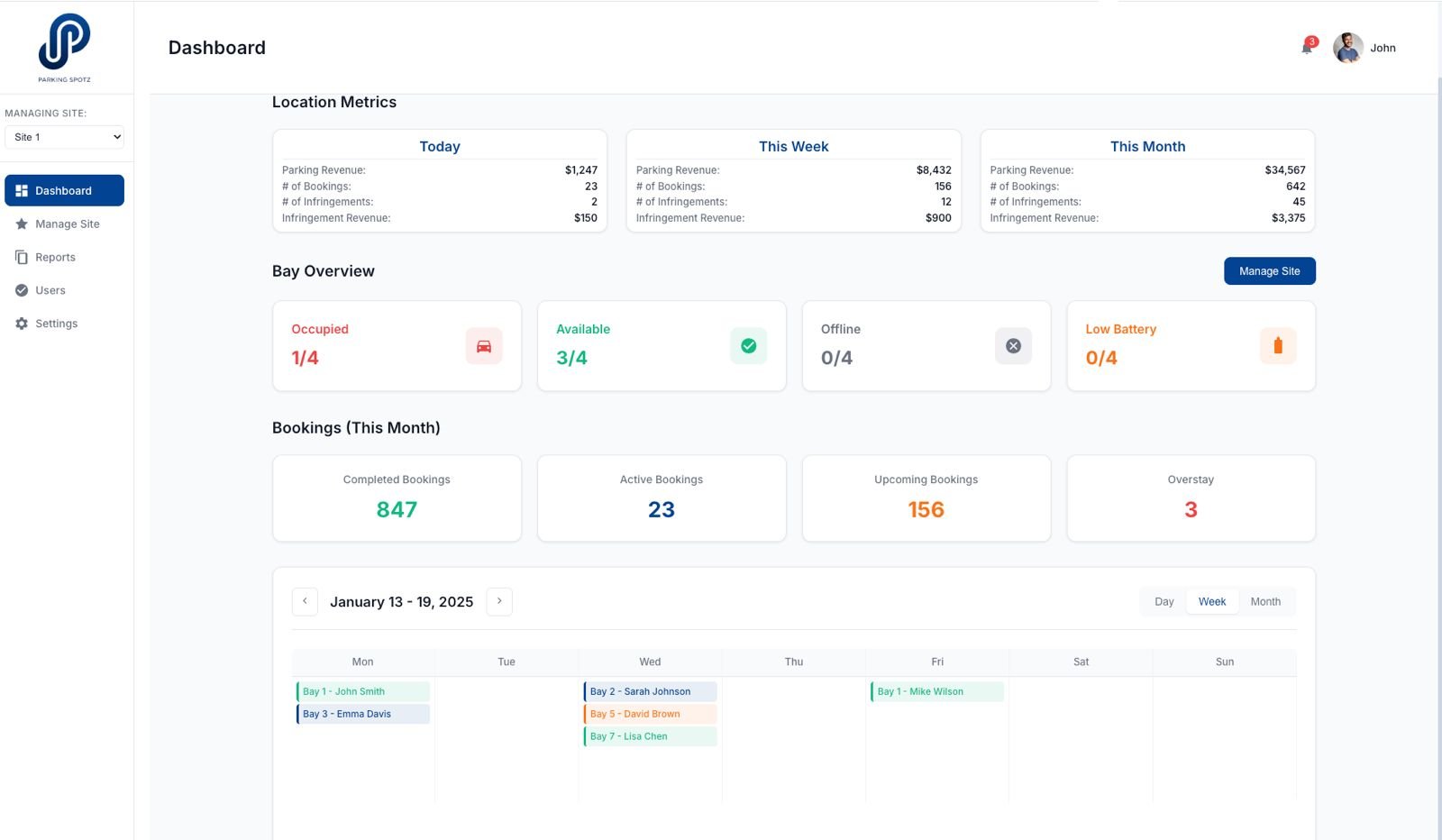Click the Thu column header
This screenshot has width=1442, height=840.
(794, 662)
